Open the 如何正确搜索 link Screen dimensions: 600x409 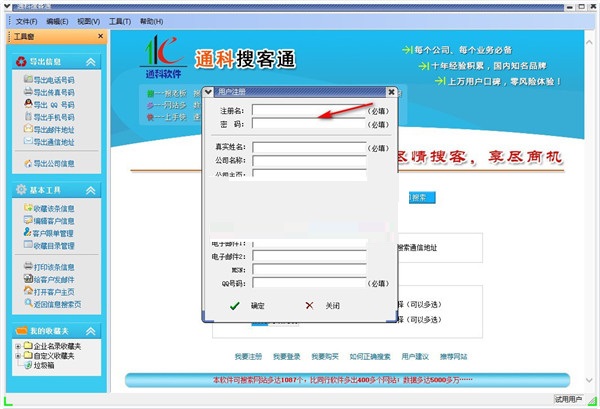[370, 357]
